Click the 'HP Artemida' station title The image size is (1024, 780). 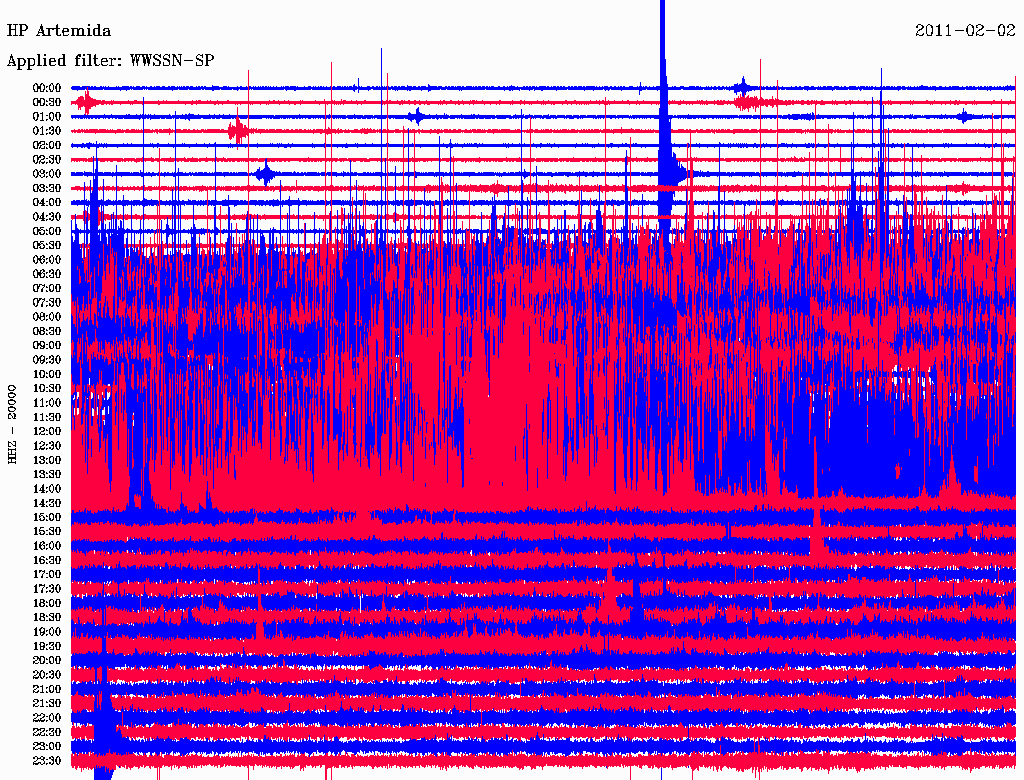tap(59, 31)
